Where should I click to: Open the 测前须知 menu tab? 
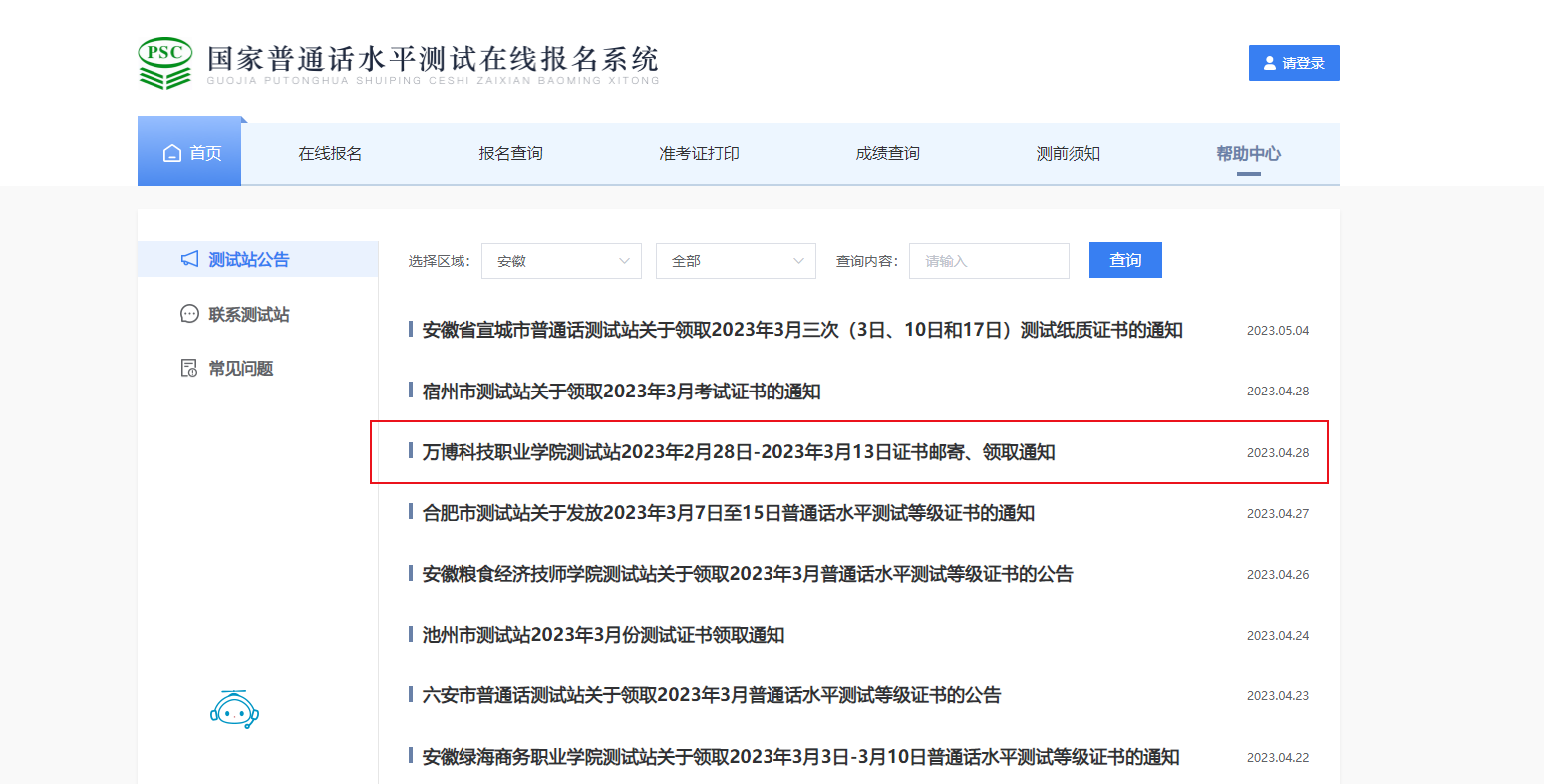pyautogui.click(x=1068, y=153)
